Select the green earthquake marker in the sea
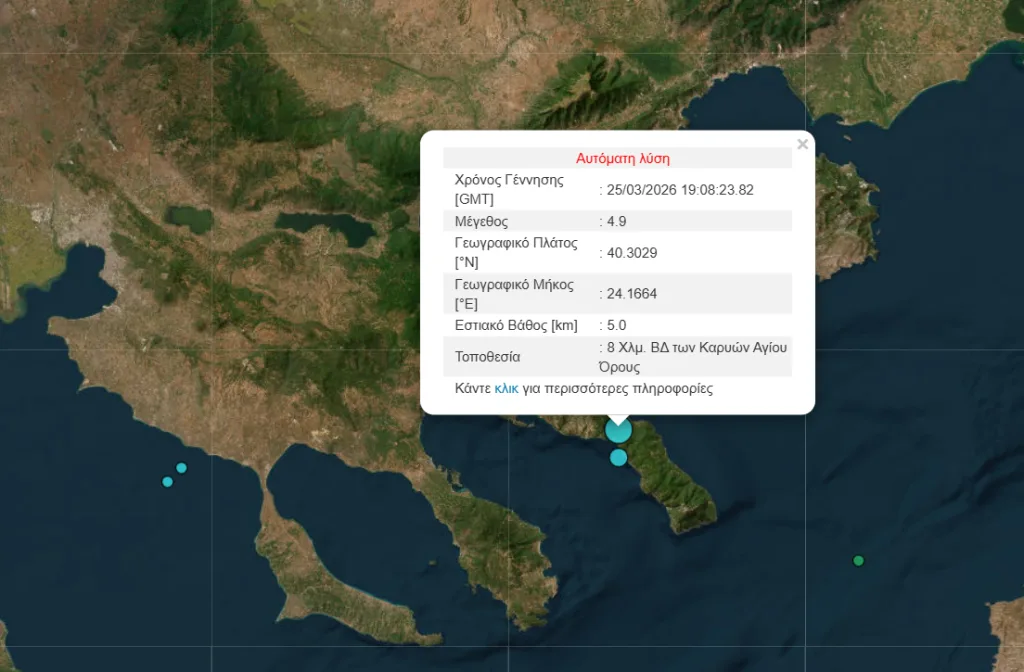Screen dimensions: 1024x672 click(x=858, y=560)
